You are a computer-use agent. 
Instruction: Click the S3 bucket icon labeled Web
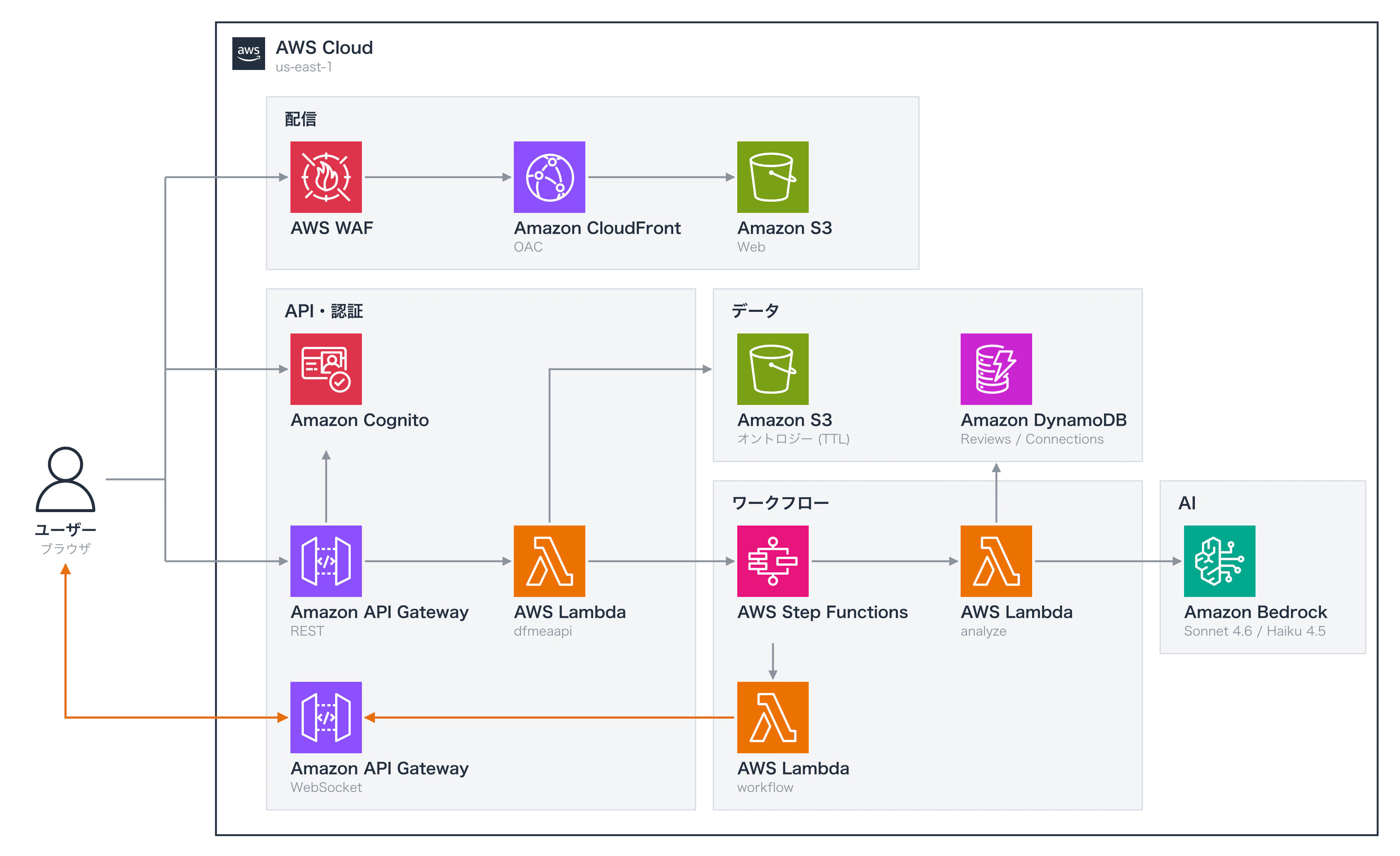(773, 177)
